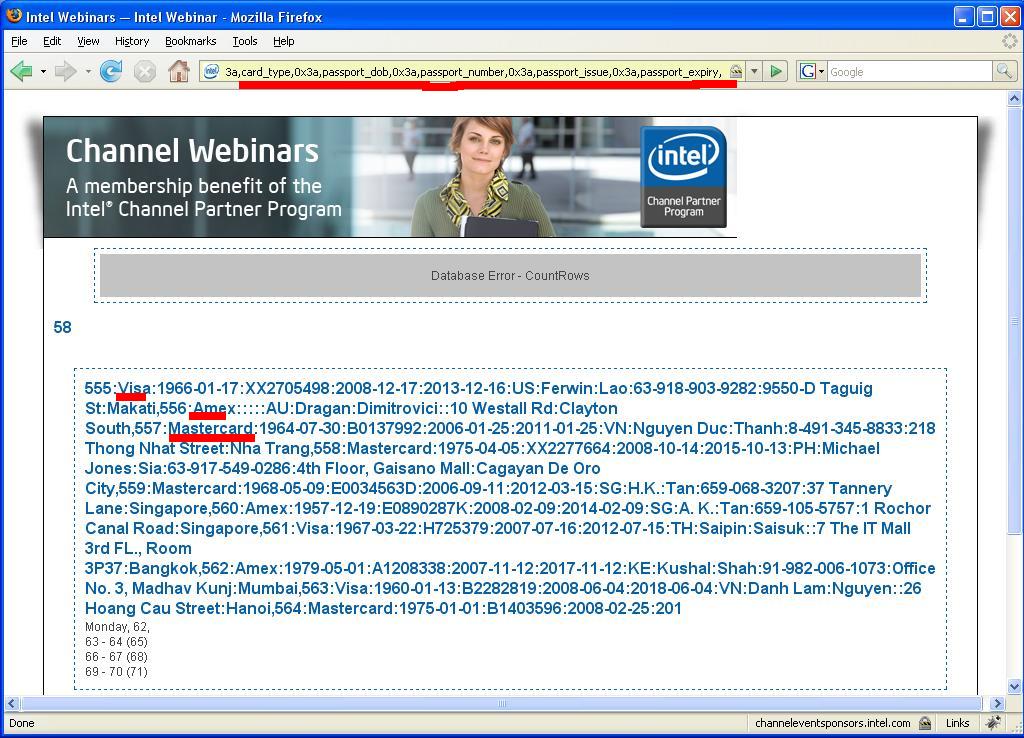Click the number 58 heading
1024x738 pixels.
[62, 327]
